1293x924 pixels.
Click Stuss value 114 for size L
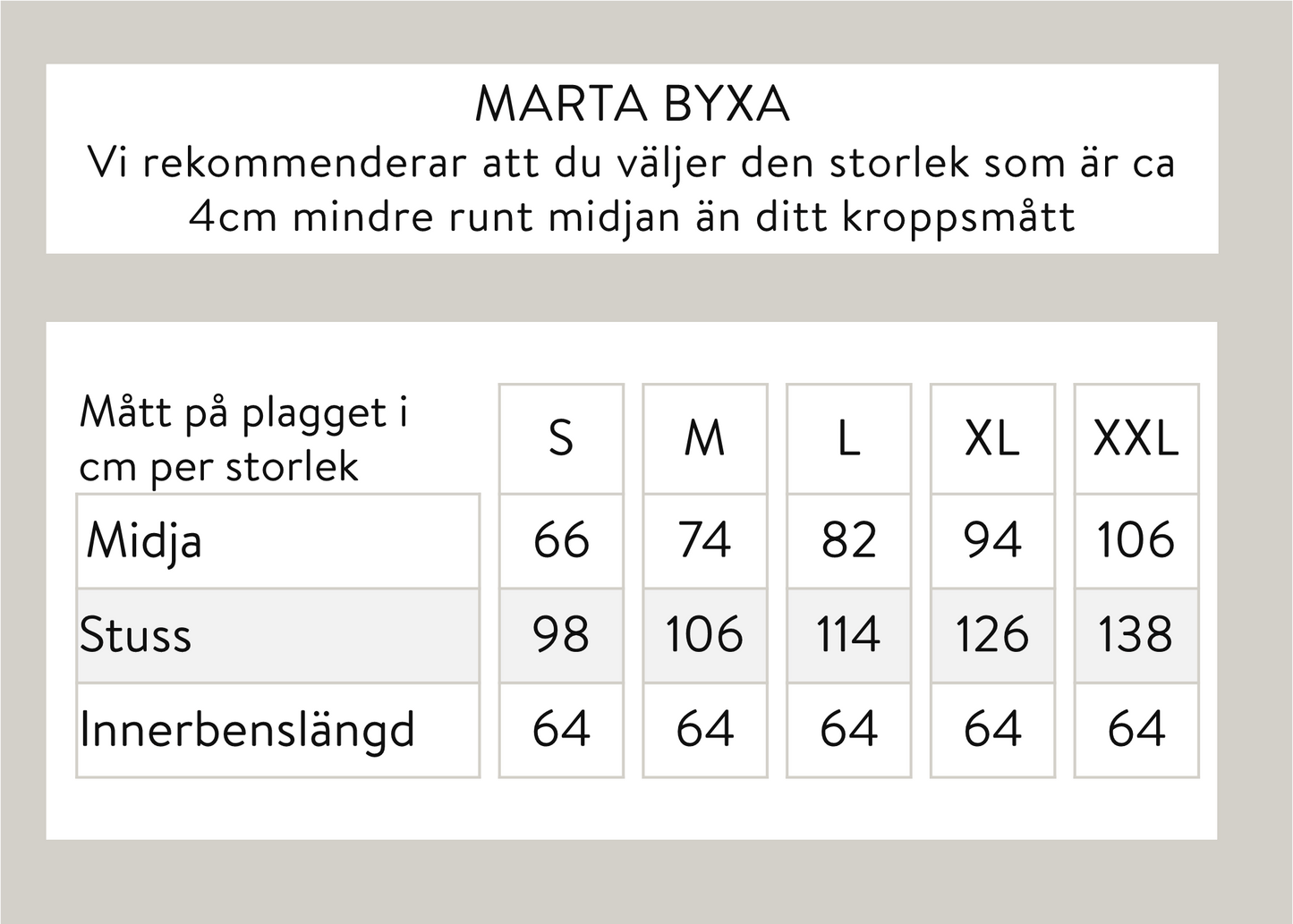848,635
